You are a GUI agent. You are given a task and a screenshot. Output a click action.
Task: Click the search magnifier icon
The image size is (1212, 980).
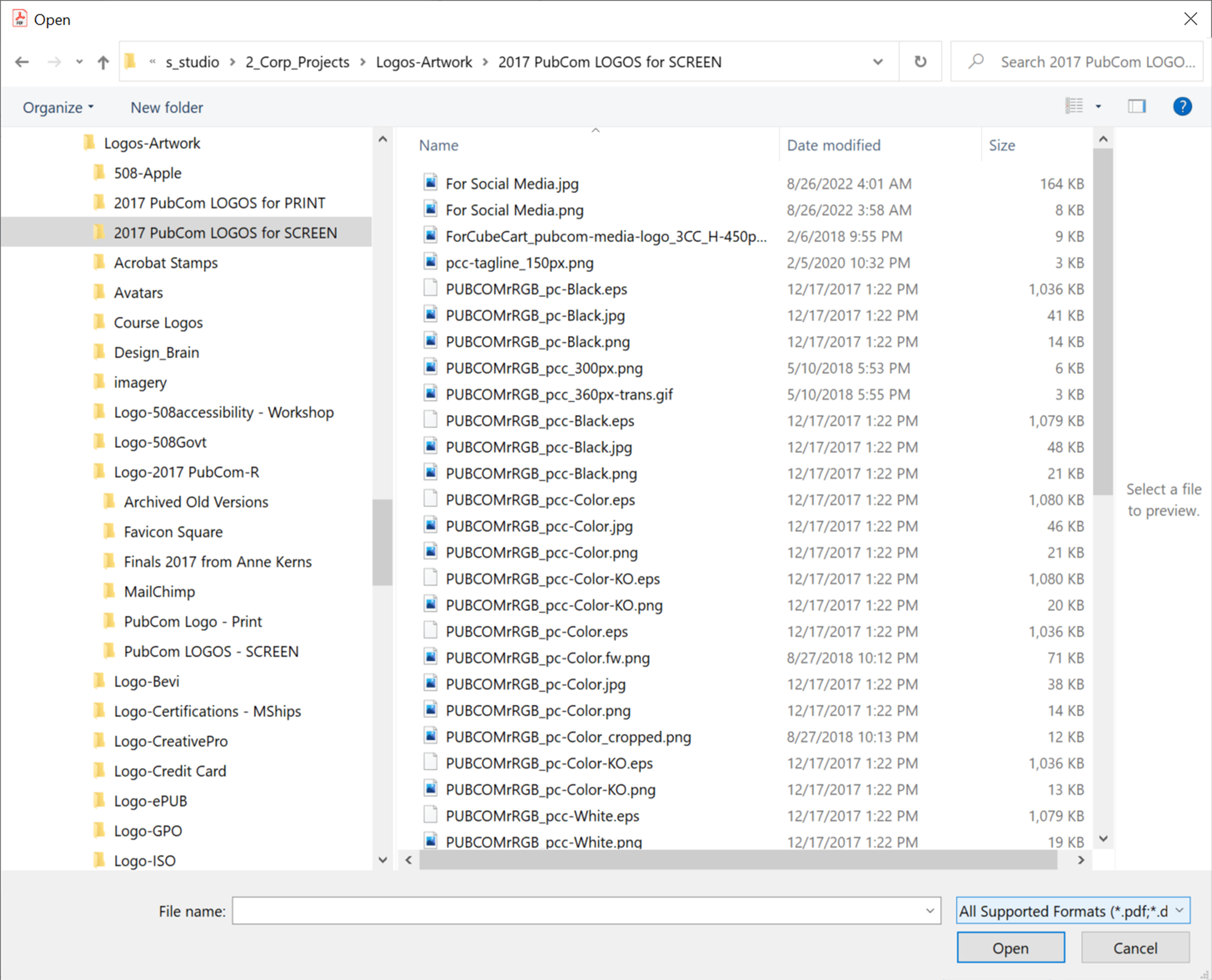pyautogui.click(x=976, y=61)
